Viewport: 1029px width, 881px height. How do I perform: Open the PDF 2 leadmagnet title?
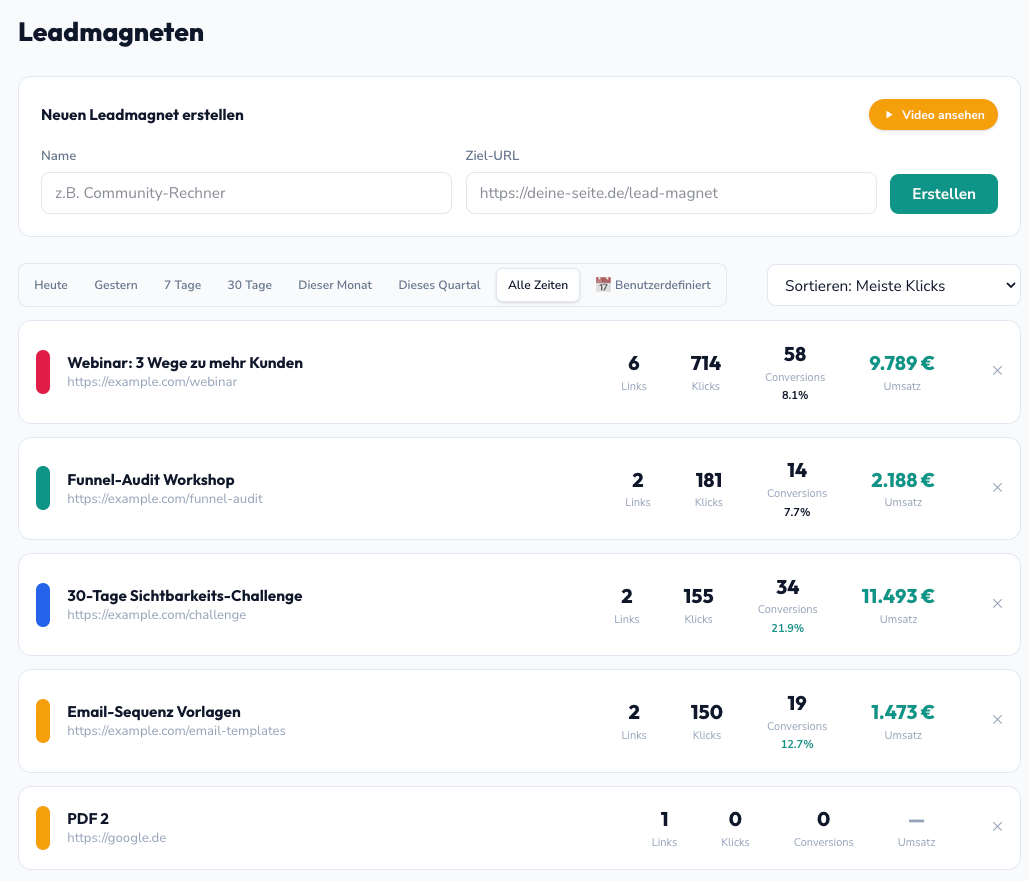tap(88, 819)
